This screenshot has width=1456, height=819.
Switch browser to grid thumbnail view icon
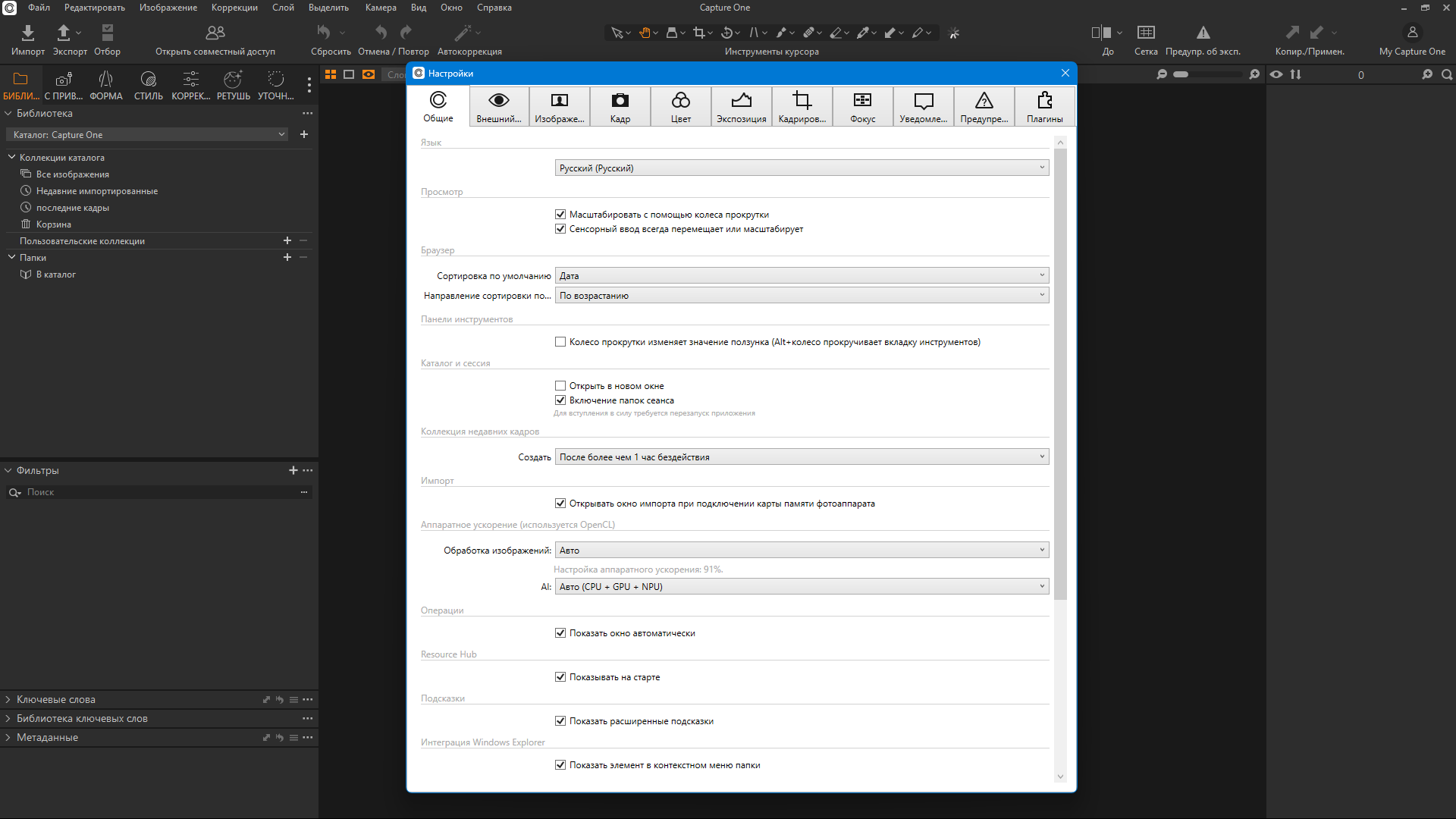point(331,74)
